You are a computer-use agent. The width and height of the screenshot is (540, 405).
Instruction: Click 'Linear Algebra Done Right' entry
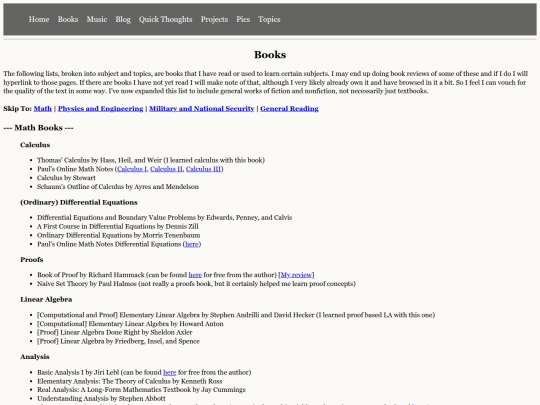(115, 332)
